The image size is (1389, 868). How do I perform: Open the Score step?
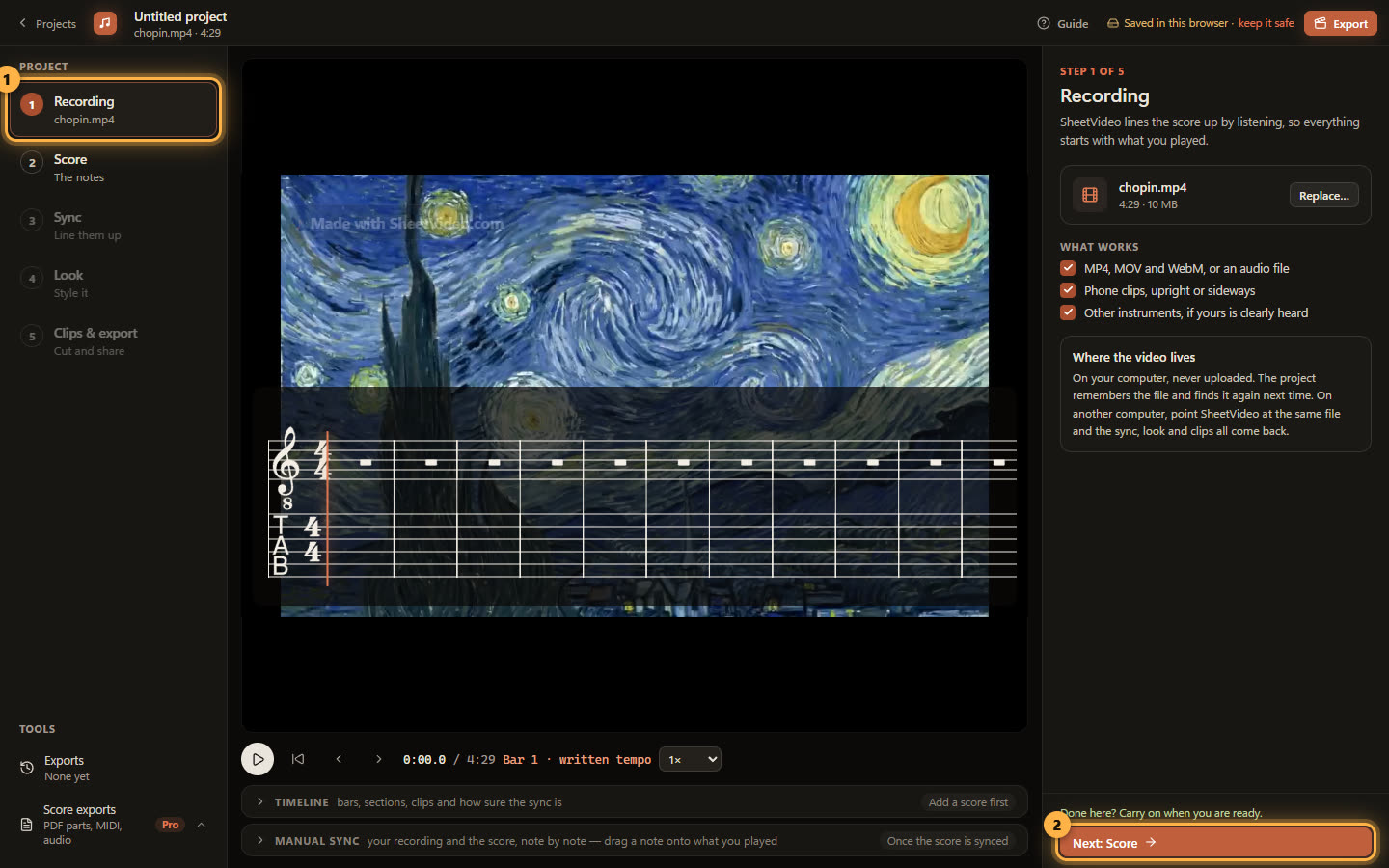point(114,168)
